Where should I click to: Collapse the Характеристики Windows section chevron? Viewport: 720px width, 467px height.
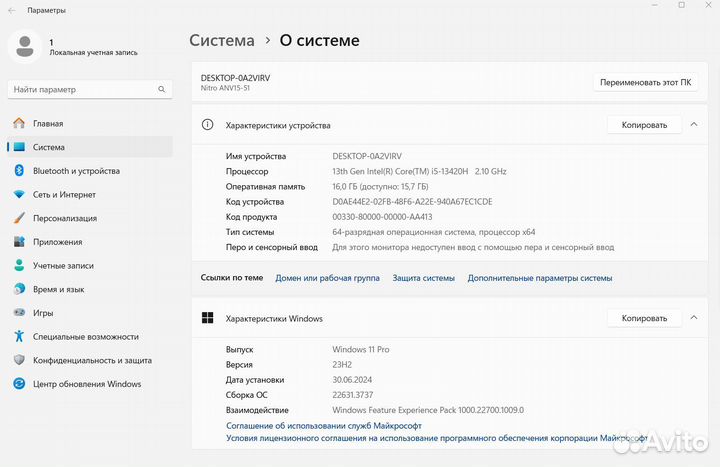[694, 318]
